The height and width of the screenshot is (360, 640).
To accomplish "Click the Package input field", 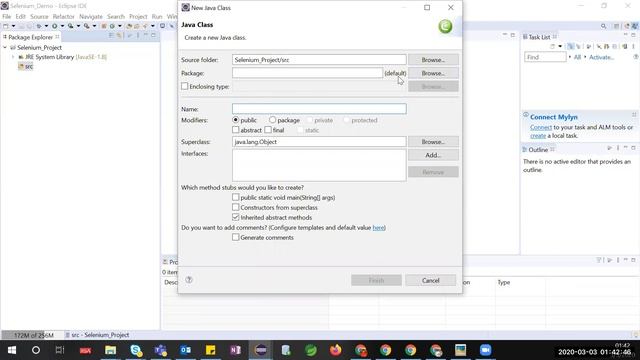I will click(x=307, y=73).
